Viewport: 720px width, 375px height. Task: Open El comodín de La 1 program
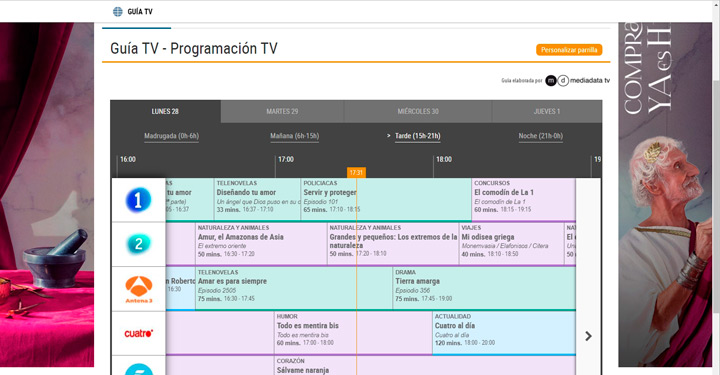point(523,200)
